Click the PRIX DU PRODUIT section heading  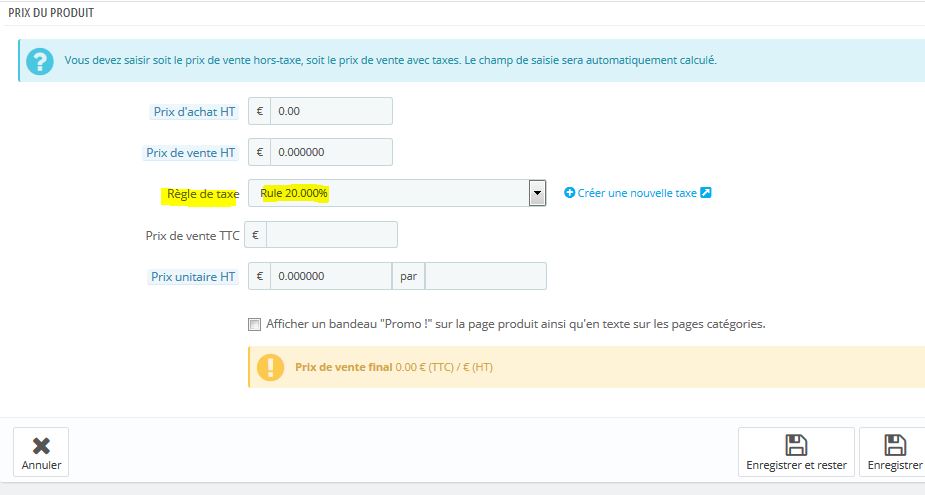point(51,12)
